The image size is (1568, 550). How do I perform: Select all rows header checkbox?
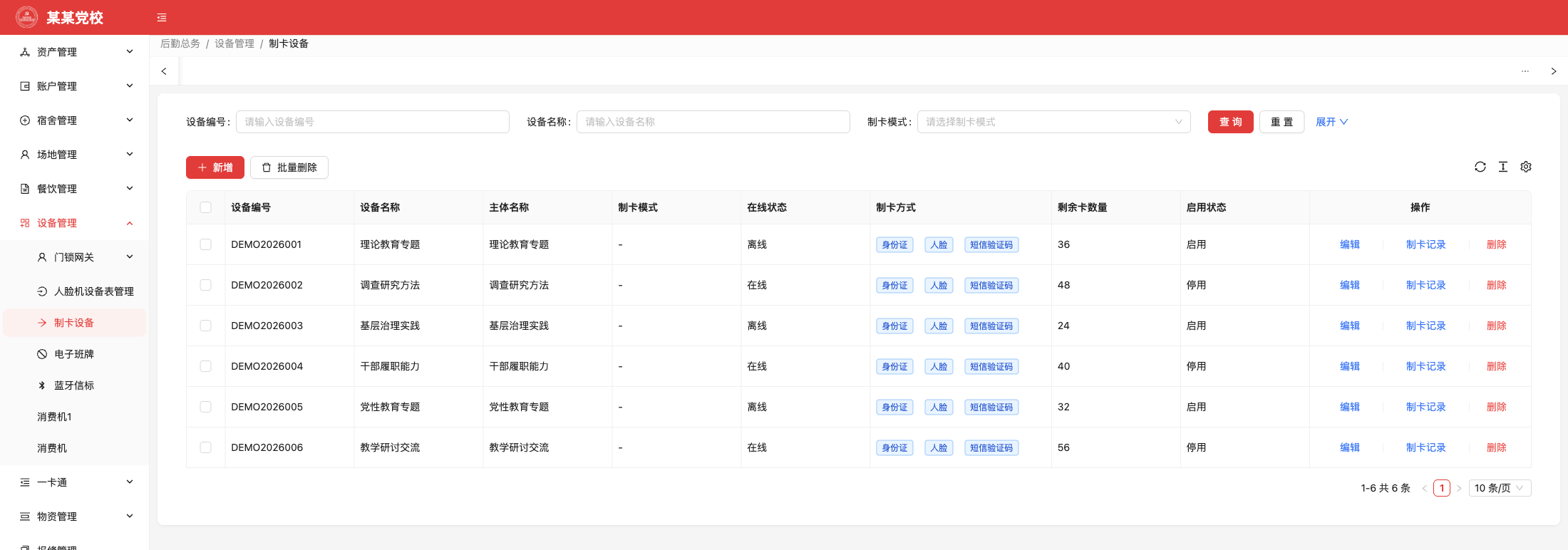206,207
